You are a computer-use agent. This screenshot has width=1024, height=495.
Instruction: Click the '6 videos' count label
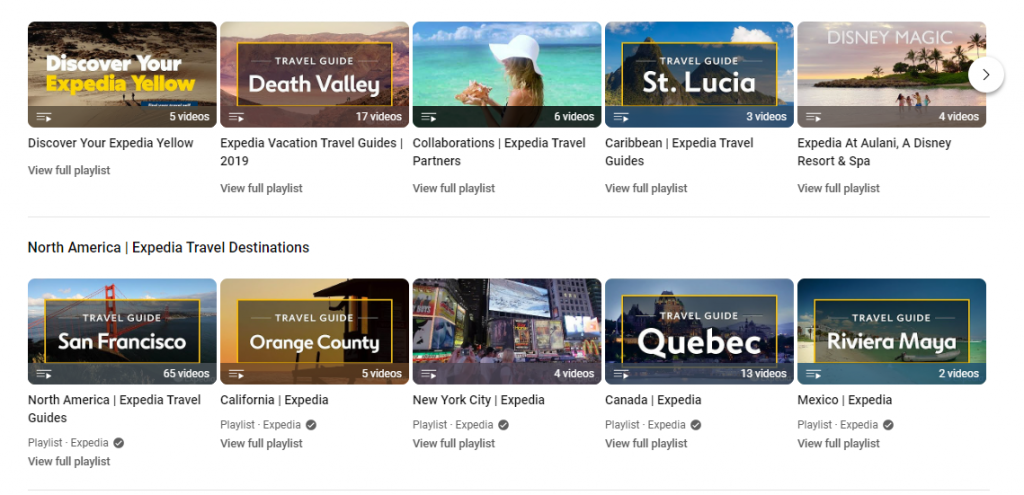click(x=574, y=117)
